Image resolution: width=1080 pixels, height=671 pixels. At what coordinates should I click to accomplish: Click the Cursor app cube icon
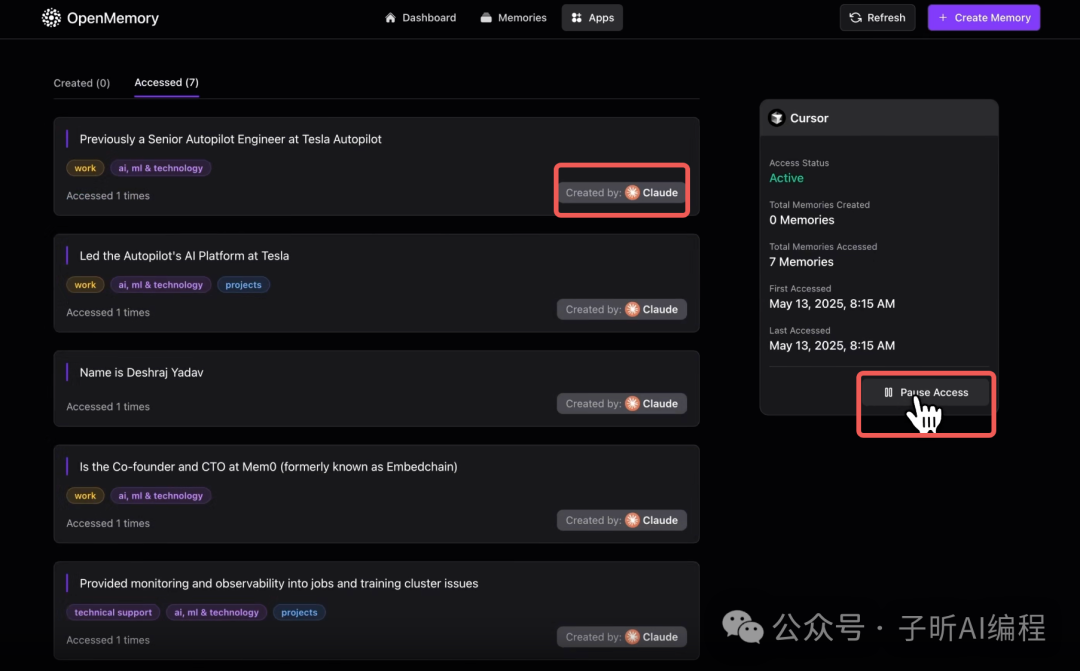[x=777, y=118]
